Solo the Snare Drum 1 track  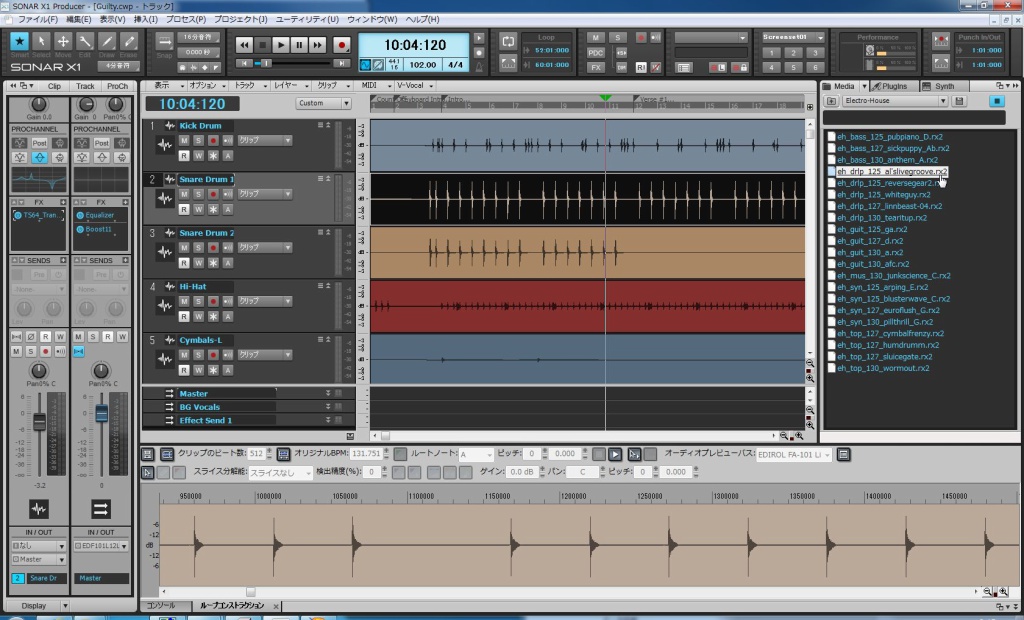click(199, 194)
